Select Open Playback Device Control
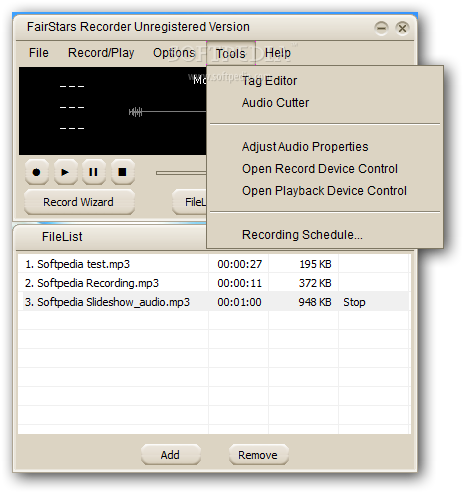464x493 pixels. click(324, 191)
